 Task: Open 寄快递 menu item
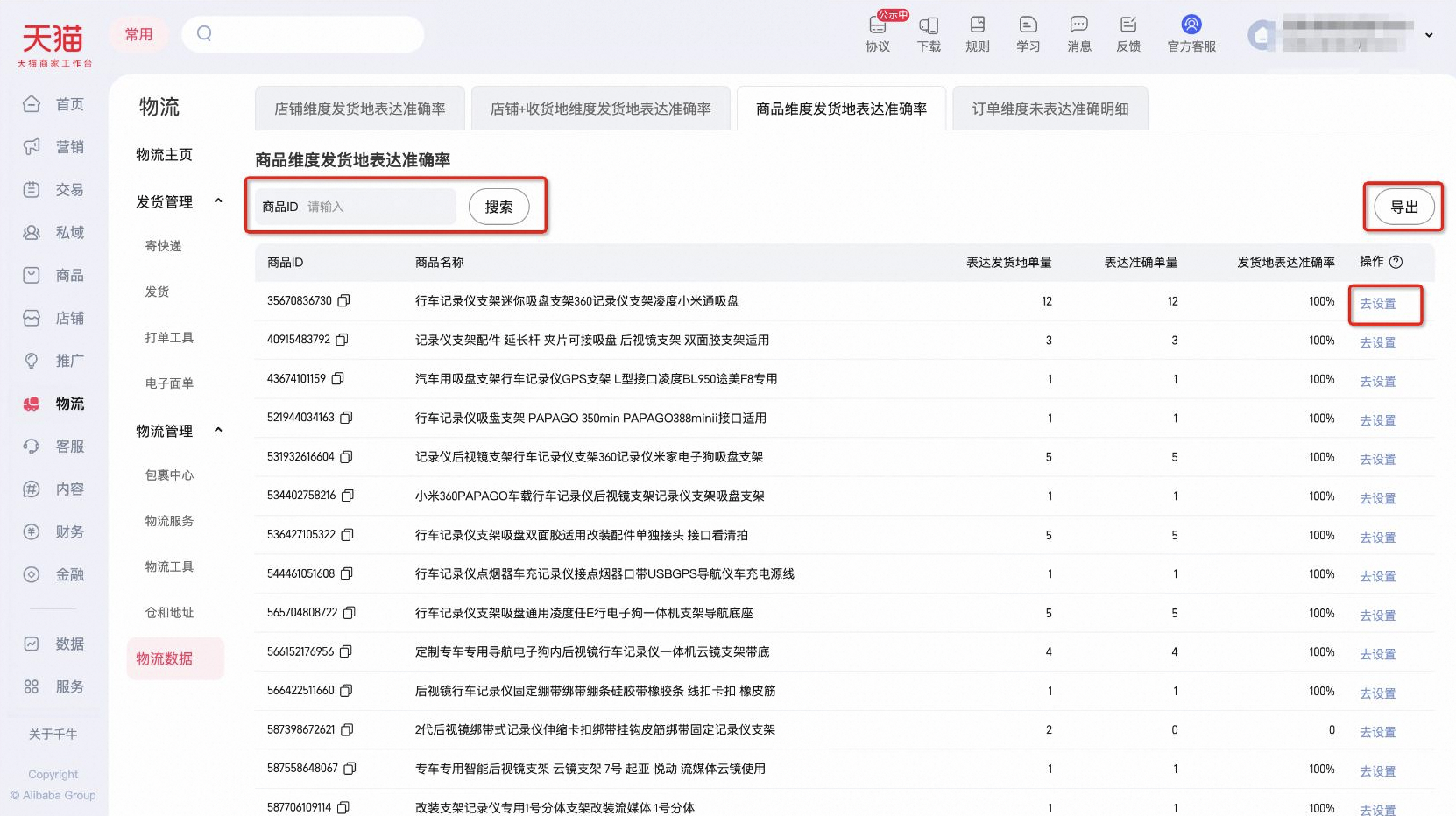(164, 246)
